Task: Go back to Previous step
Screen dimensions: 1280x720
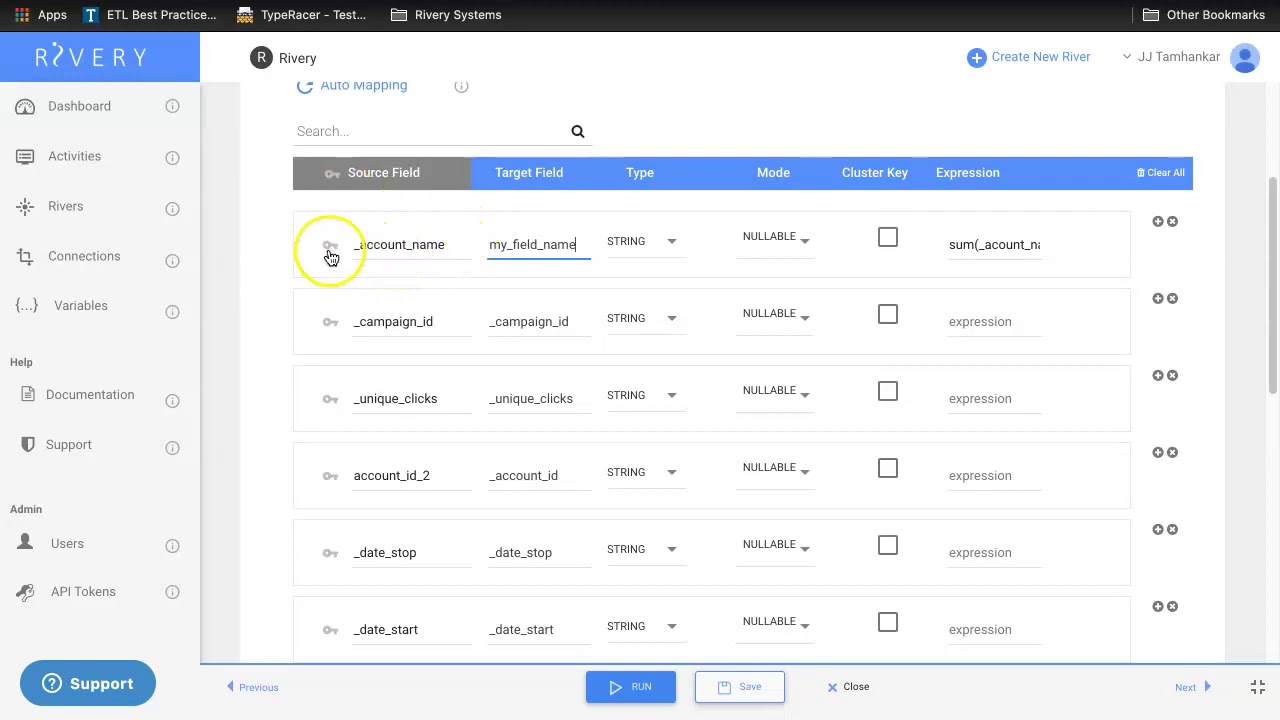Action: click(x=252, y=687)
